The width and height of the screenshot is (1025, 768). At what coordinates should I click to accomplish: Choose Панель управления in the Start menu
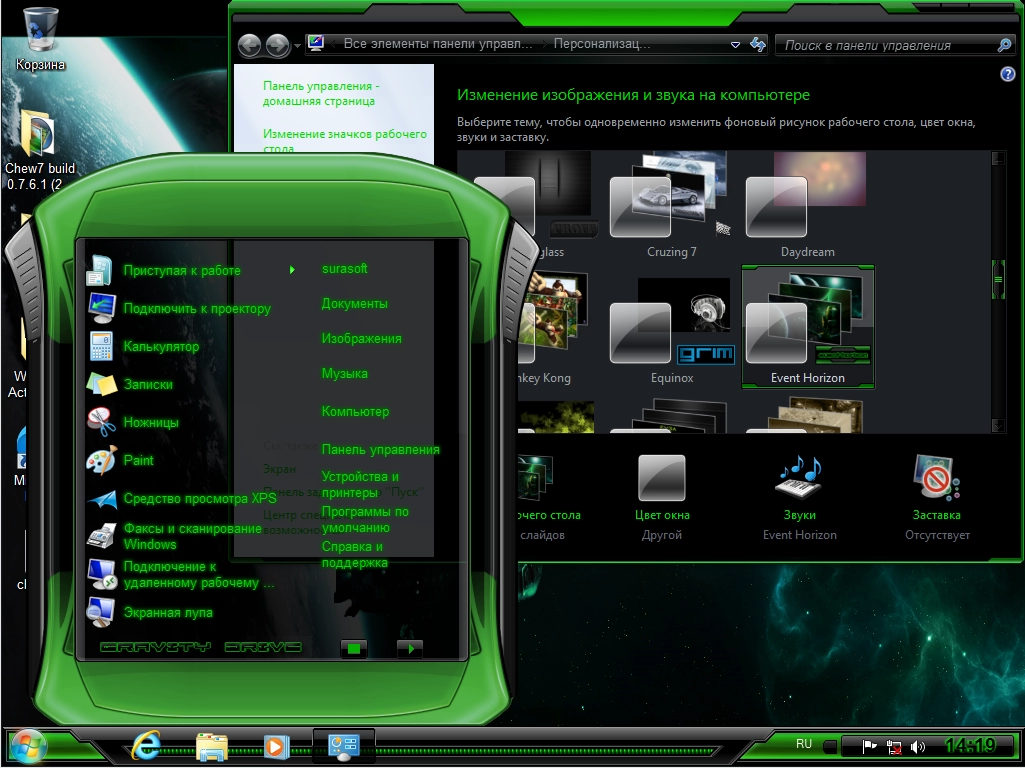[380, 450]
